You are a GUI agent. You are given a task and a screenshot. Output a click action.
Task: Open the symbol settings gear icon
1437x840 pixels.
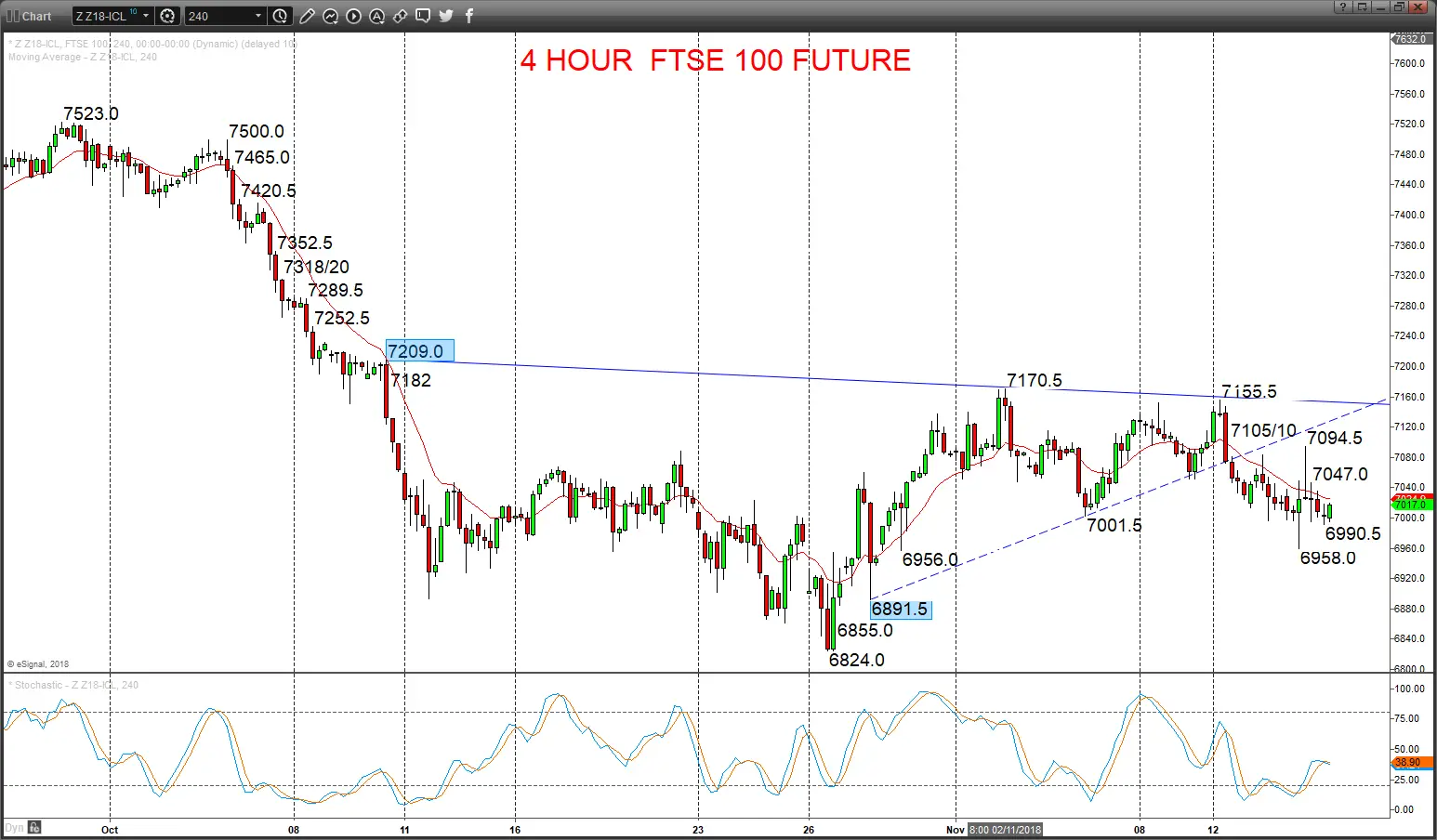point(167,16)
